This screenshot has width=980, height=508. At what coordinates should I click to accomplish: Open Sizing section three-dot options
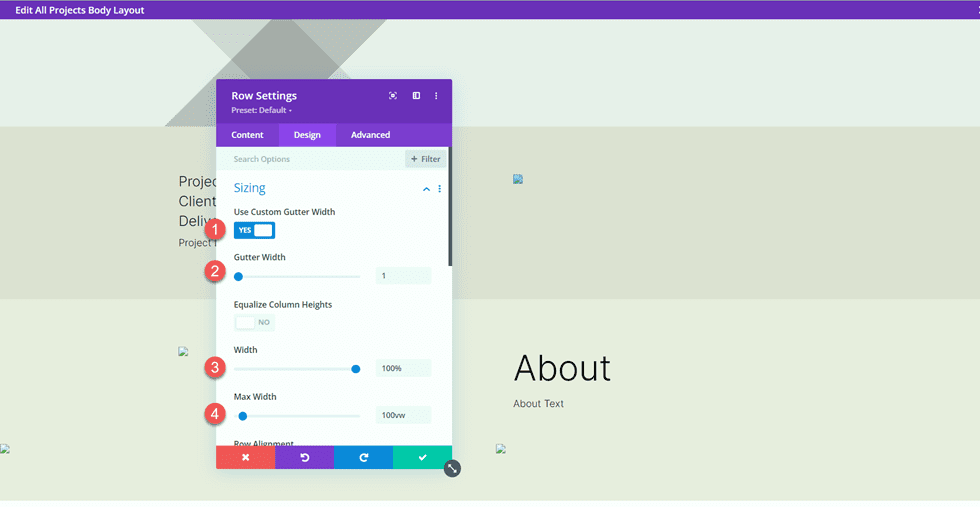coord(439,188)
